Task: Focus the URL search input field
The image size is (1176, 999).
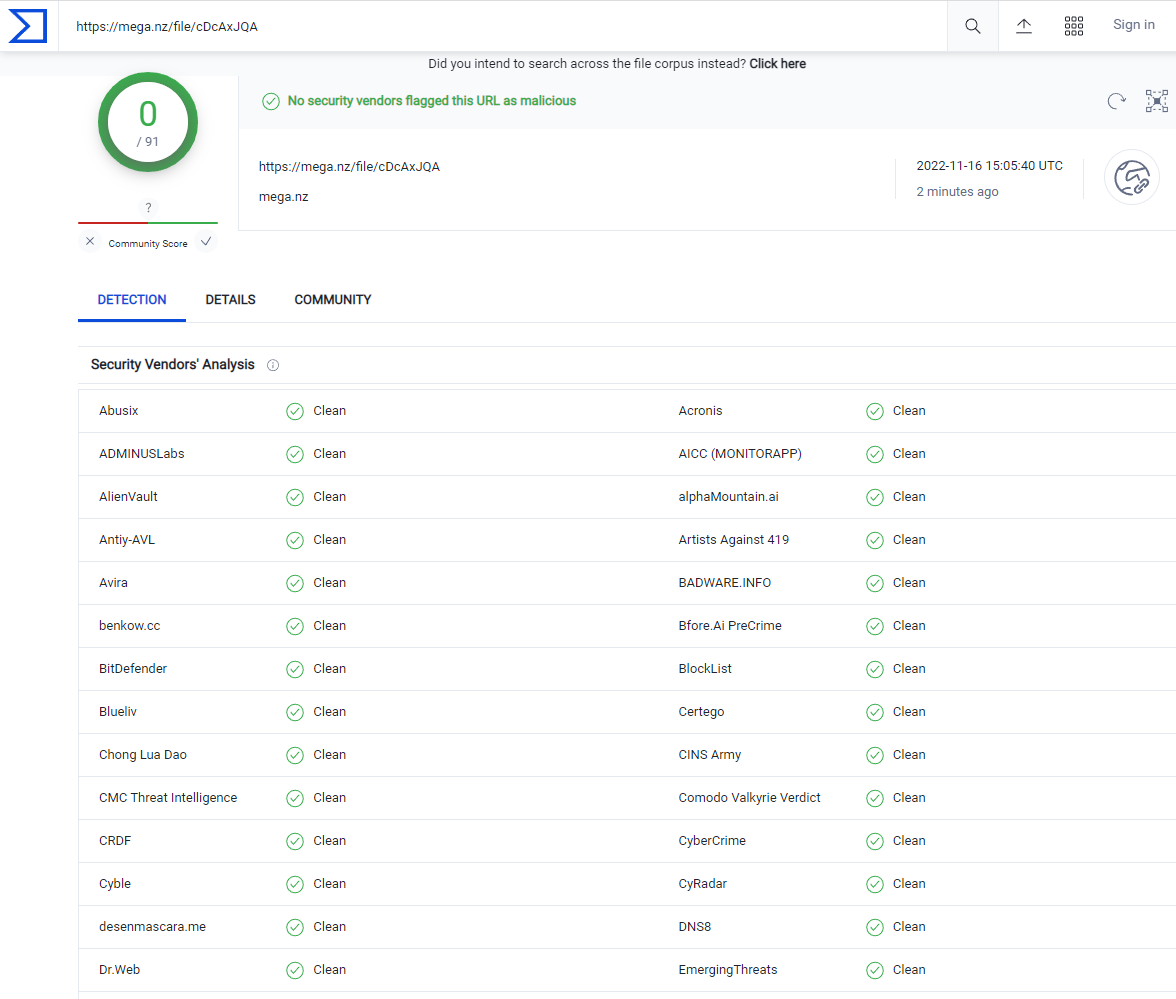Action: pos(502,26)
